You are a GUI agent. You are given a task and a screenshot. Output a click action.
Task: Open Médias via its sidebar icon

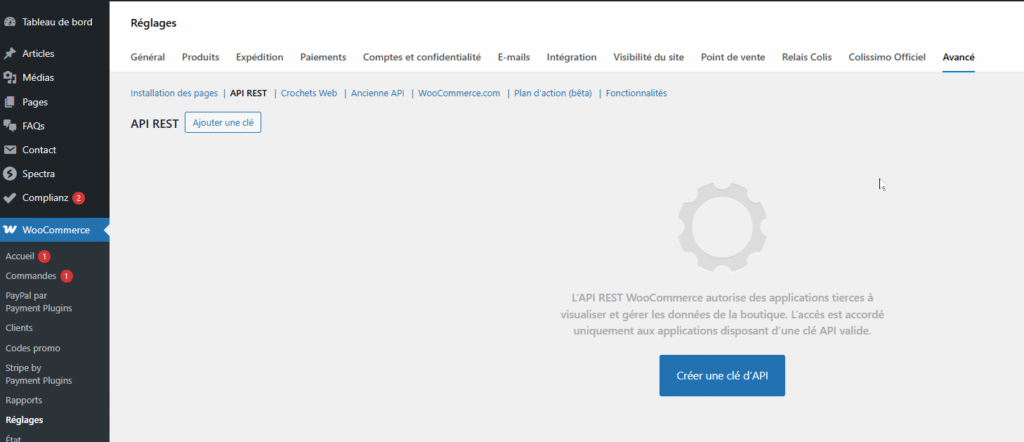pos(10,78)
